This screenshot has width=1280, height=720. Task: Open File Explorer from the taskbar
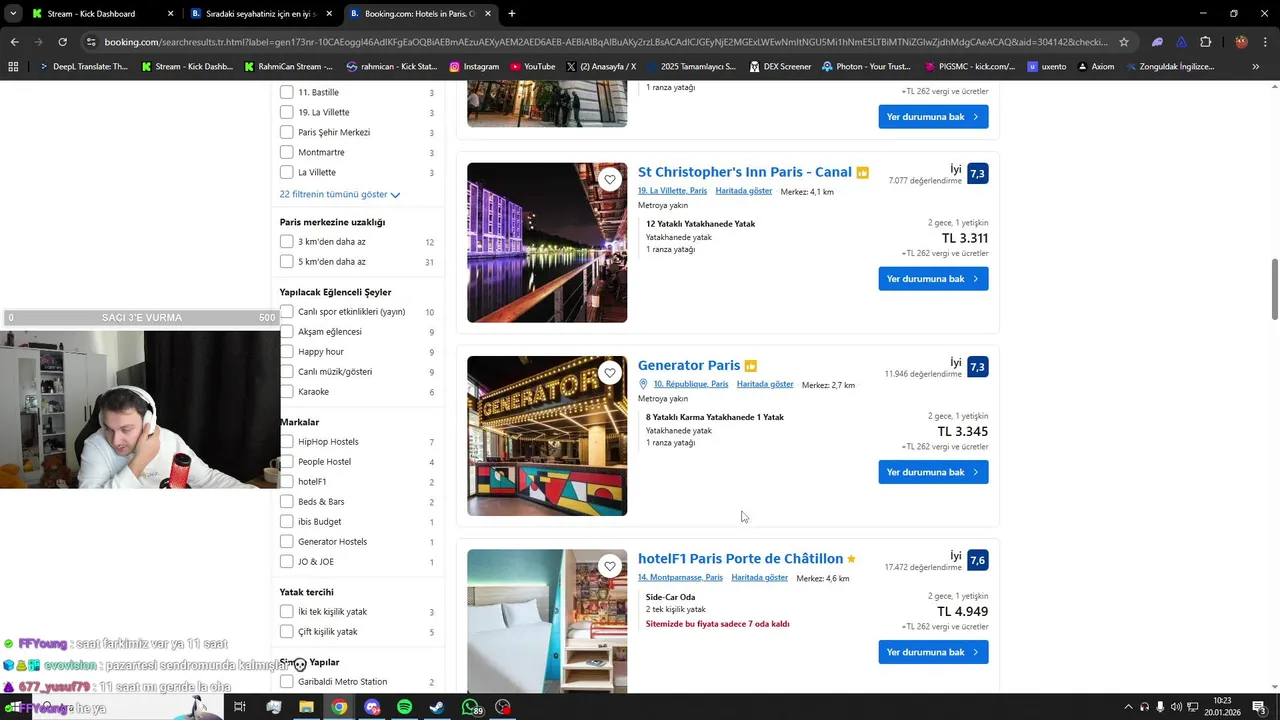[x=306, y=707]
